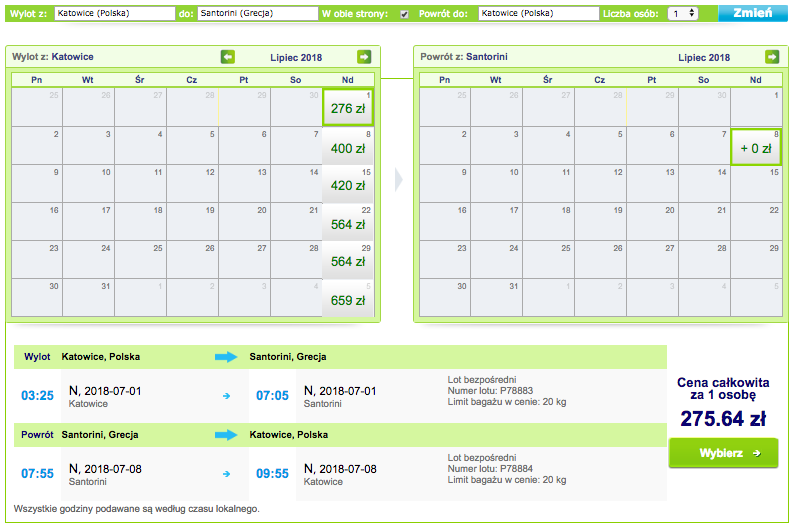This screenshot has width=794, height=529.
Task: Click the green 'Wybierz' button
Action: tap(723, 453)
